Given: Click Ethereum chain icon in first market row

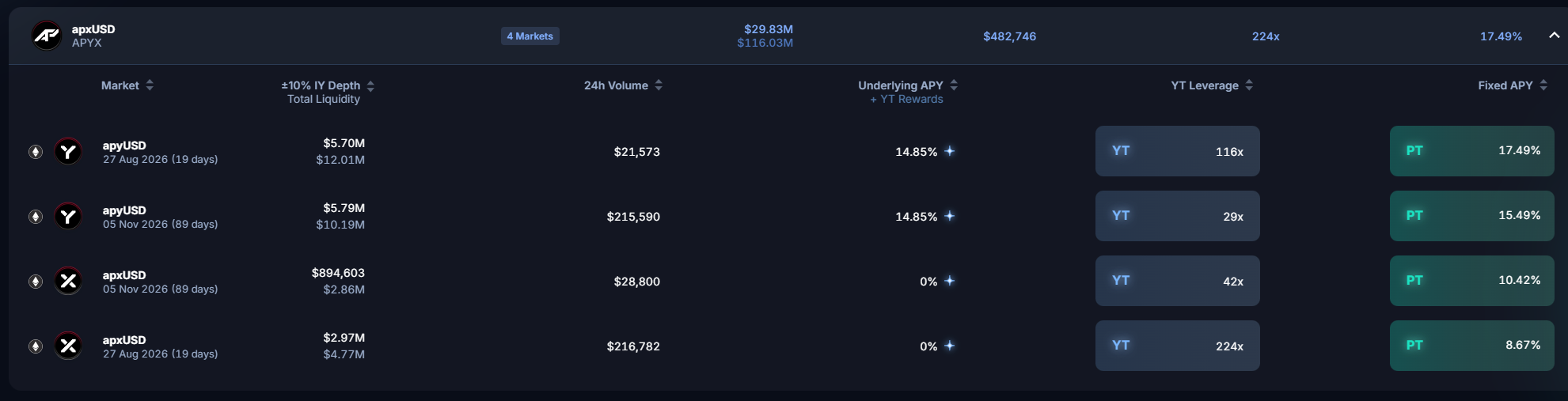Looking at the screenshot, I should click(x=36, y=152).
